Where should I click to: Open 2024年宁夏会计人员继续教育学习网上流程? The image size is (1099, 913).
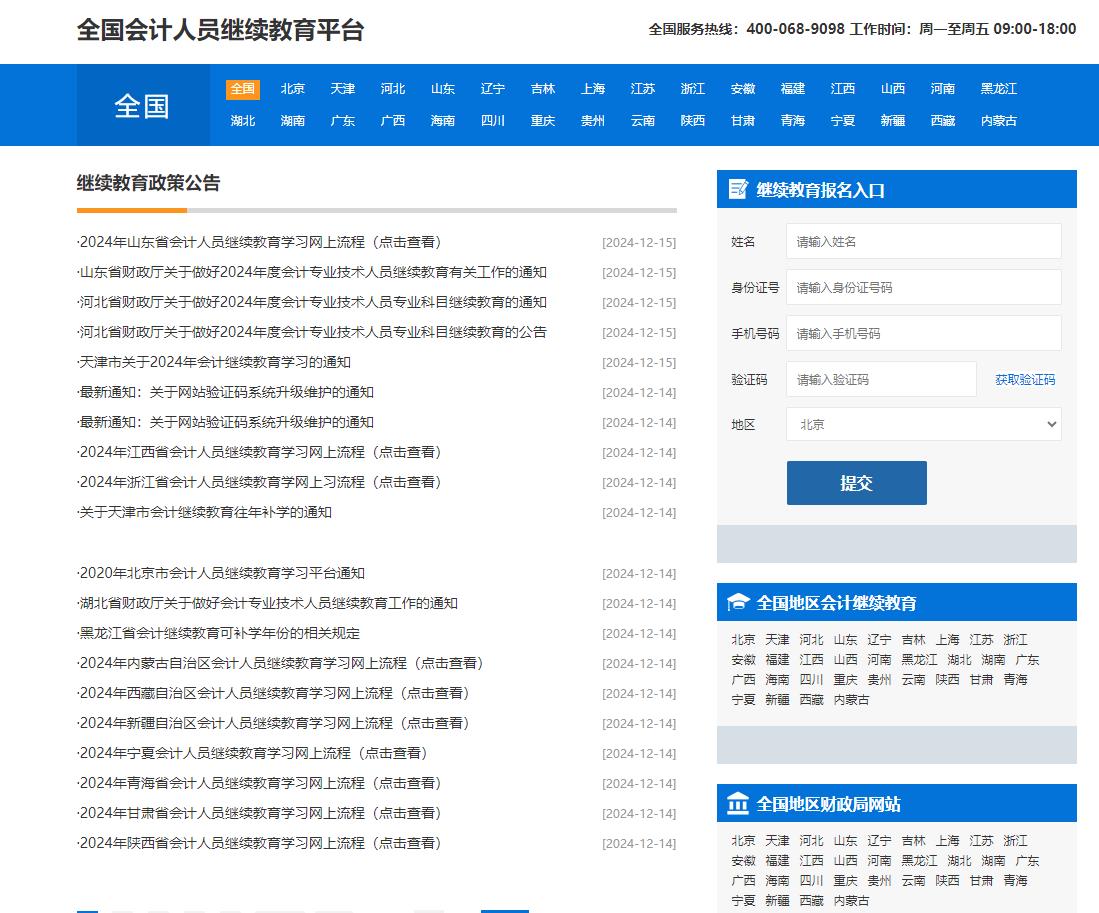252,753
